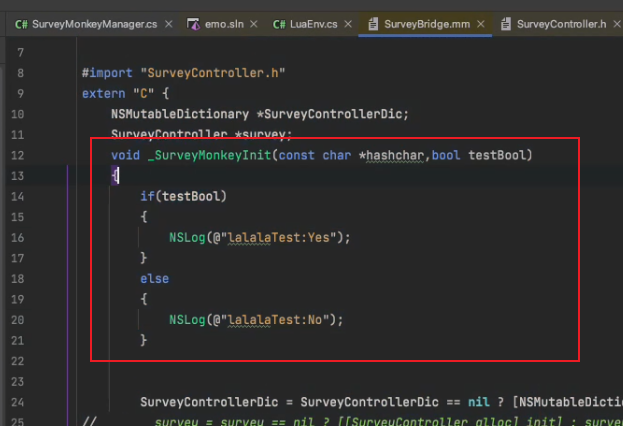
Task: Click "SurveyController.h" import string
Action: [213, 73]
